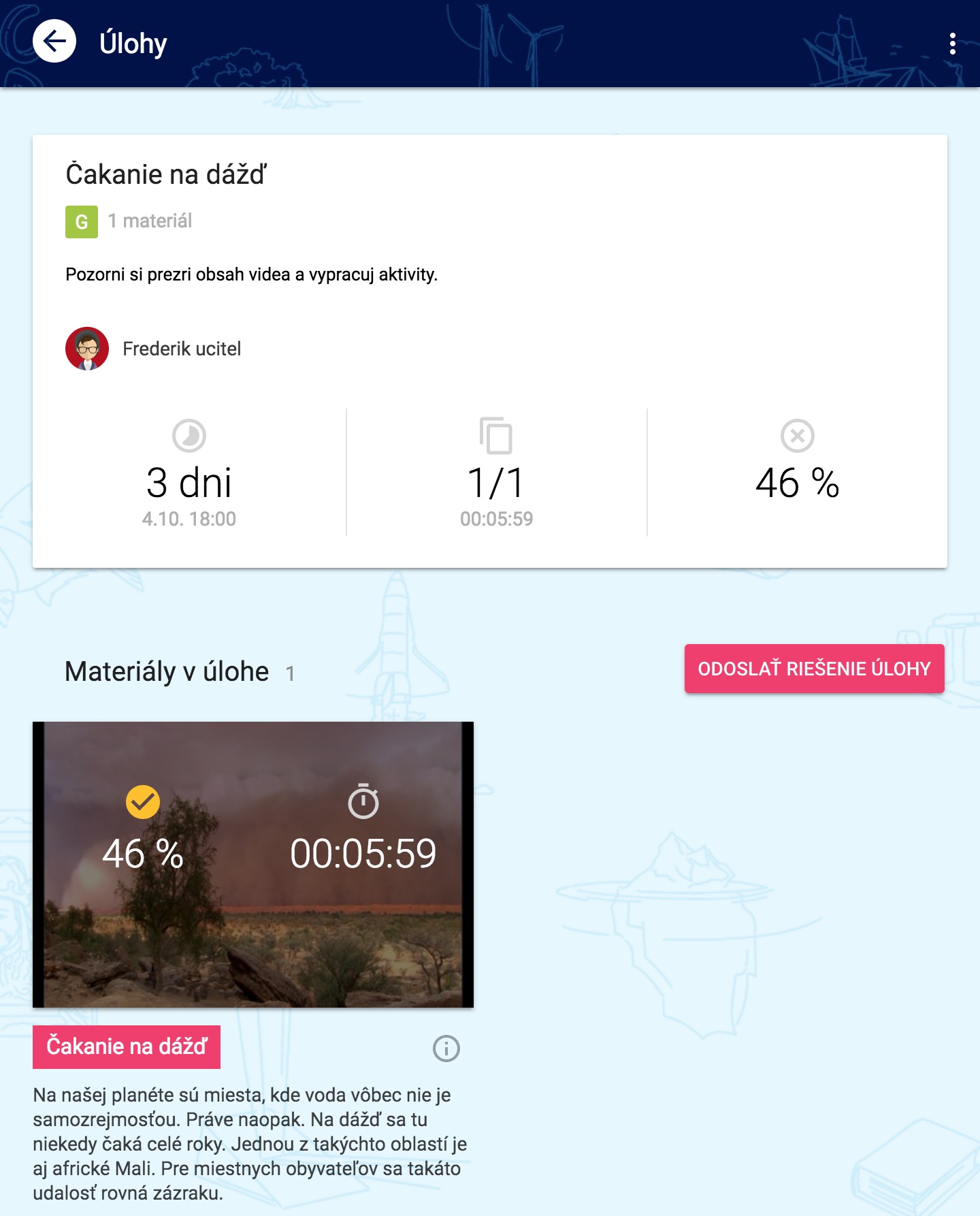Click the stopwatch icon on the thumbnail
Image resolution: width=980 pixels, height=1216 pixels.
363,801
